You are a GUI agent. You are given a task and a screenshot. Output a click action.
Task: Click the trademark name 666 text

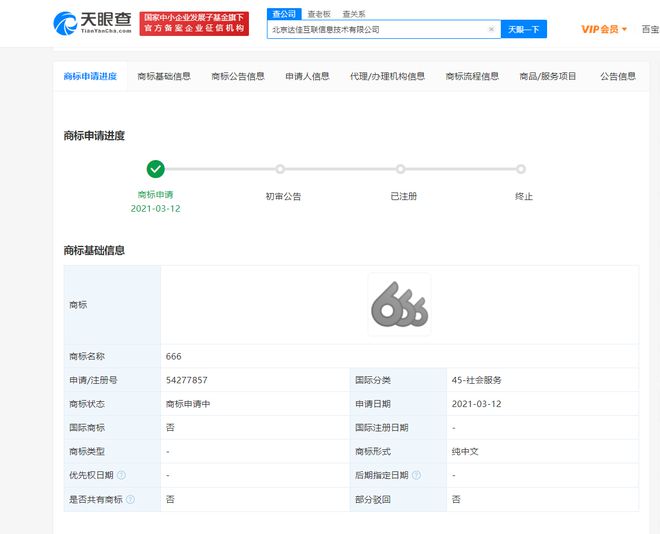click(x=173, y=356)
